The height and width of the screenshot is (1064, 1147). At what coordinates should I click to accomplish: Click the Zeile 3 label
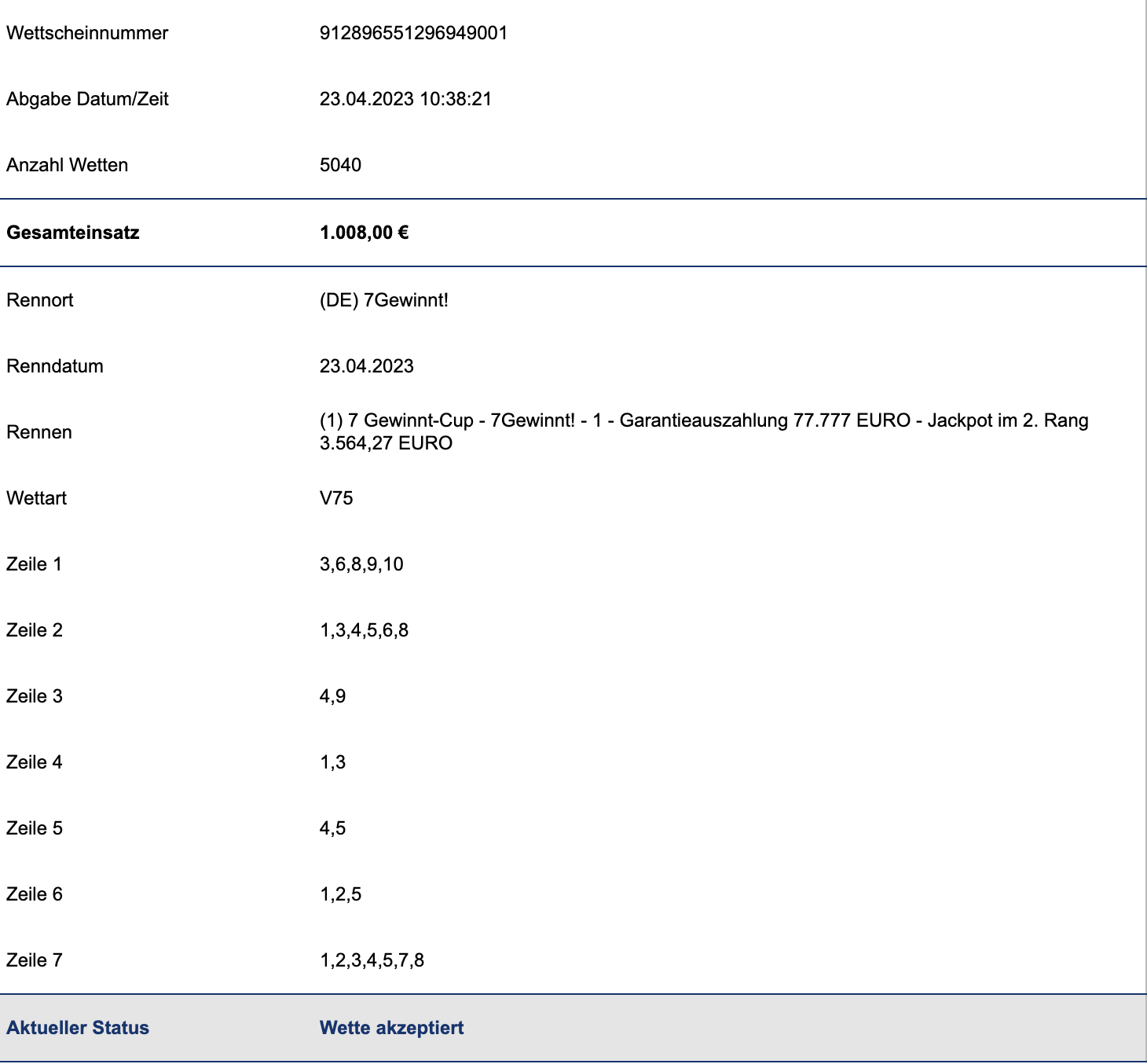pyautogui.click(x=35, y=696)
